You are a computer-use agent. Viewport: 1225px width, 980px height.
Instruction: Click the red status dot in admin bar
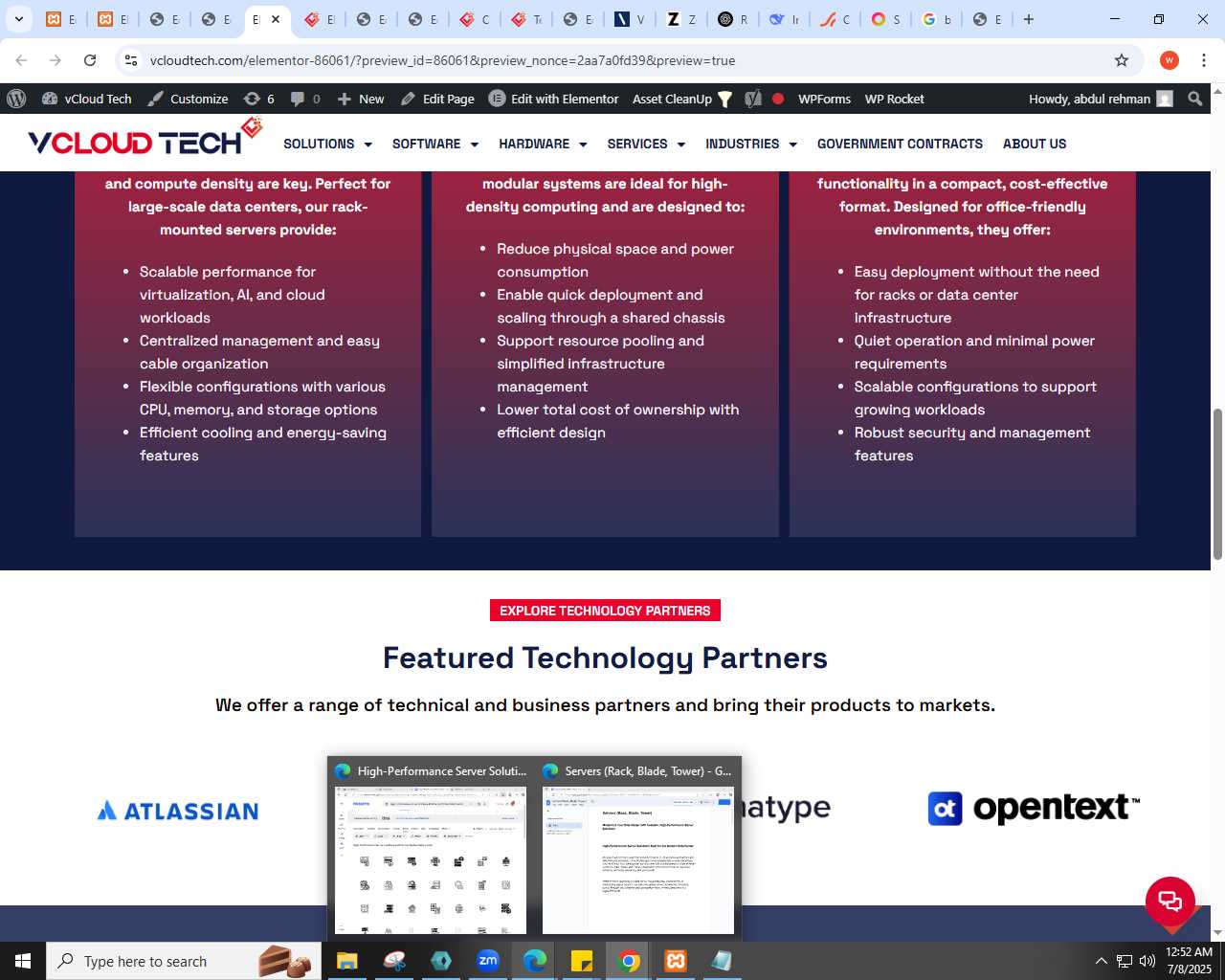pyautogui.click(x=778, y=99)
